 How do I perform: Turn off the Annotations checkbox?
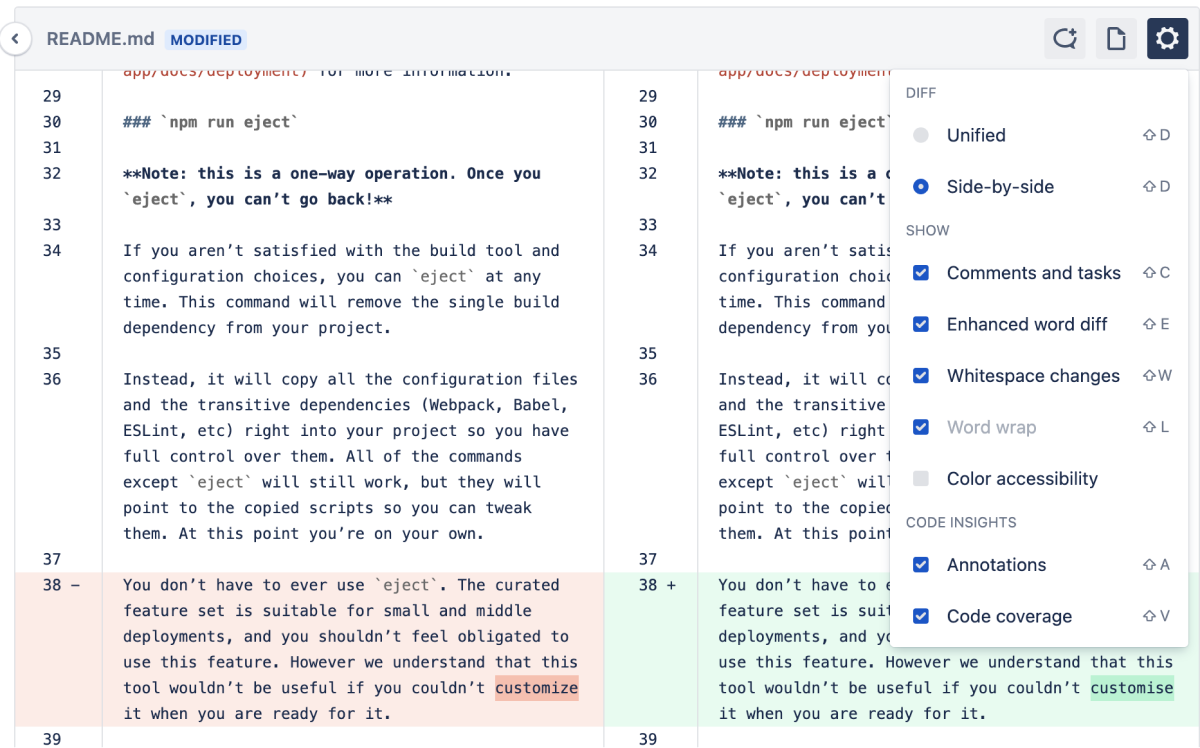pyautogui.click(x=921, y=565)
